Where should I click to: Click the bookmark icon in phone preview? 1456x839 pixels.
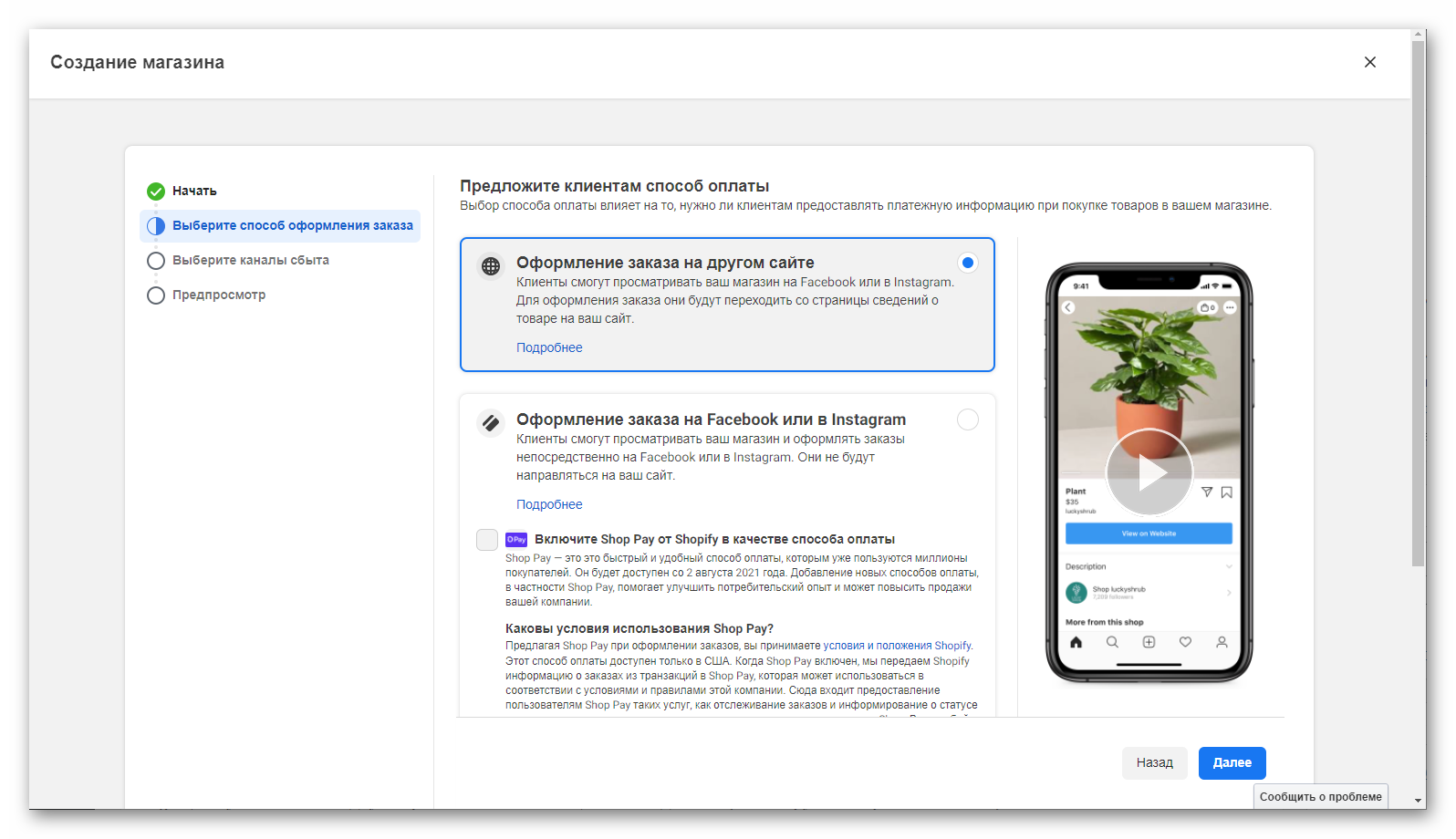(1227, 492)
